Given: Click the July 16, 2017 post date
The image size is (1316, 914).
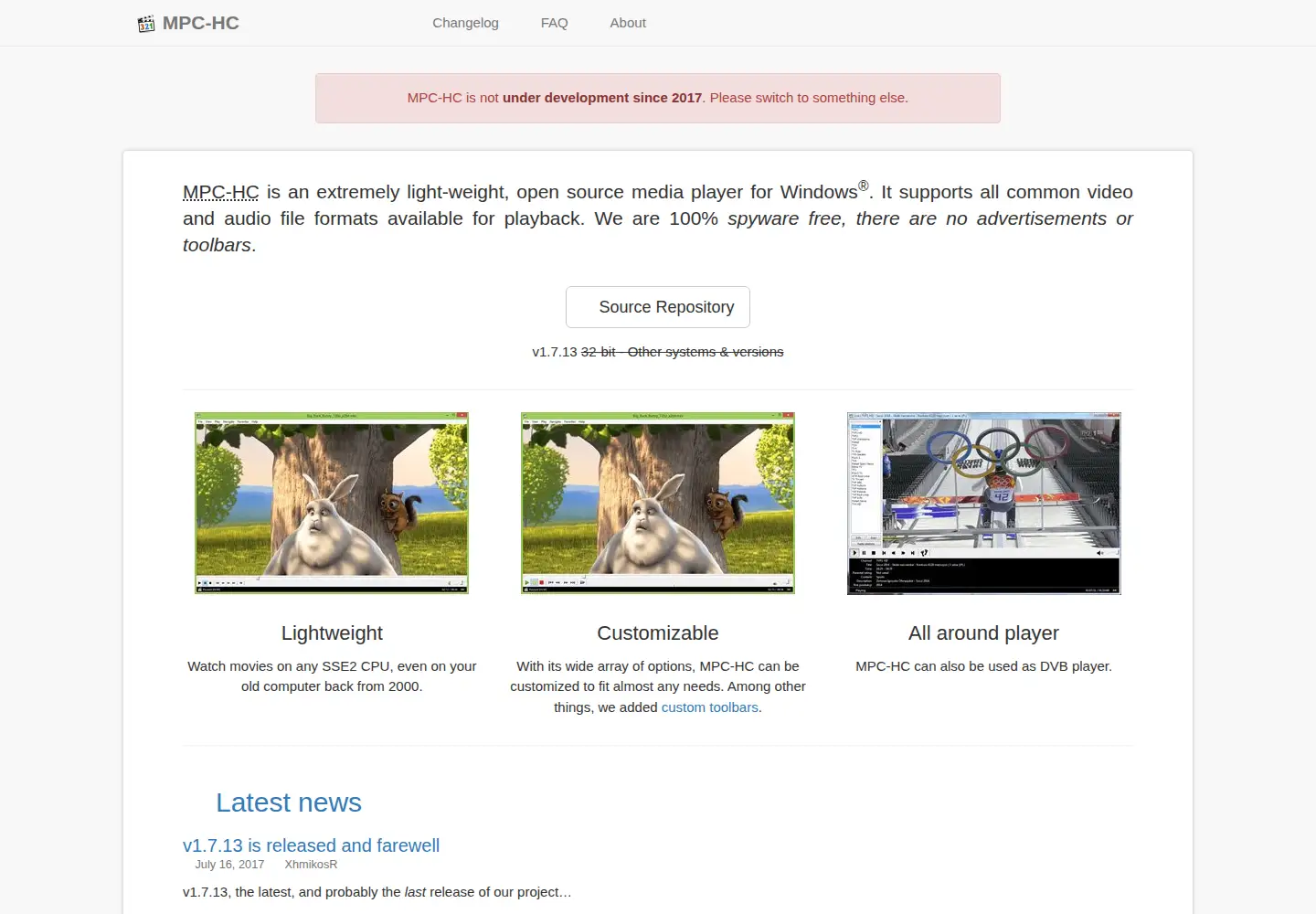Looking at the screenshot, I should 229,865.
